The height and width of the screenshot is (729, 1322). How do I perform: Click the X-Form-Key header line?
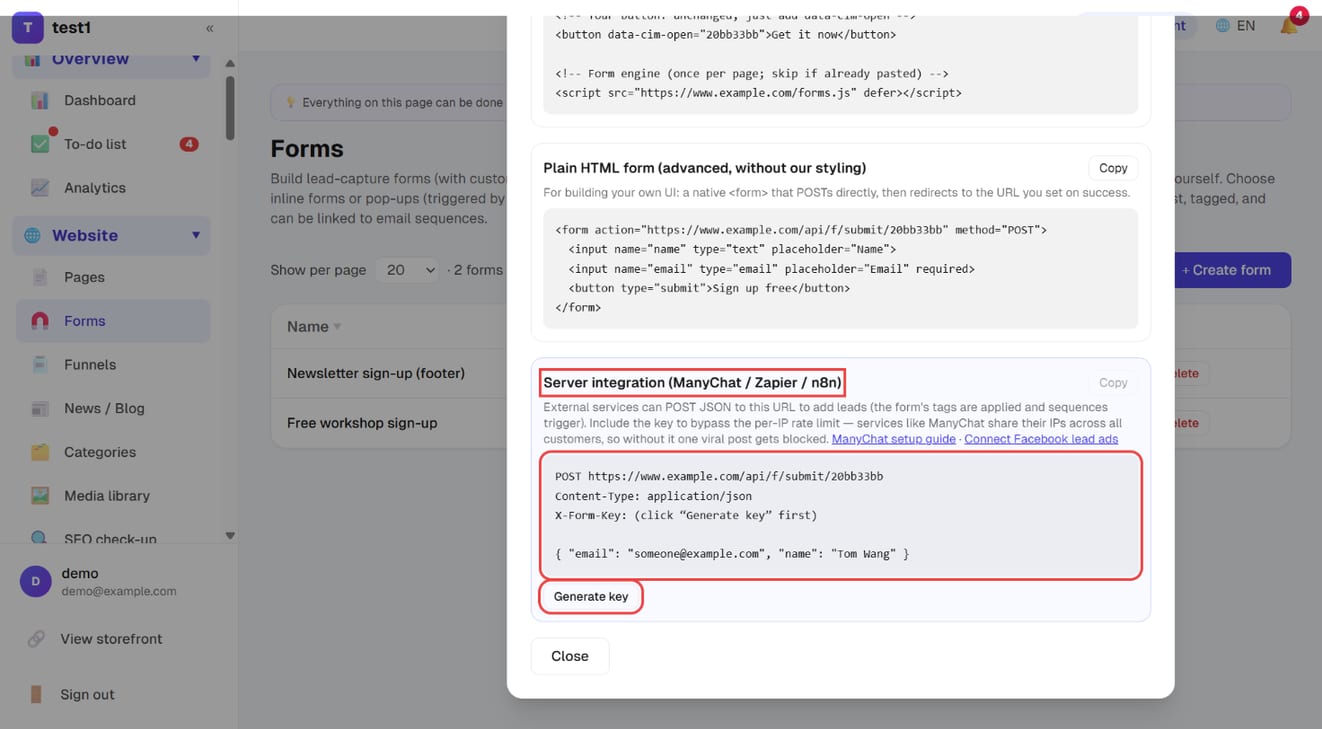tap(686, 515)
